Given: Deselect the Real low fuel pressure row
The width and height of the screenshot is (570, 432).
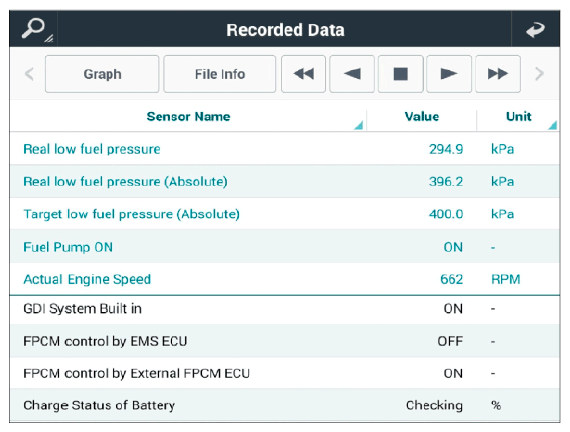Looking at the screenshot, I should coord(285,149).
